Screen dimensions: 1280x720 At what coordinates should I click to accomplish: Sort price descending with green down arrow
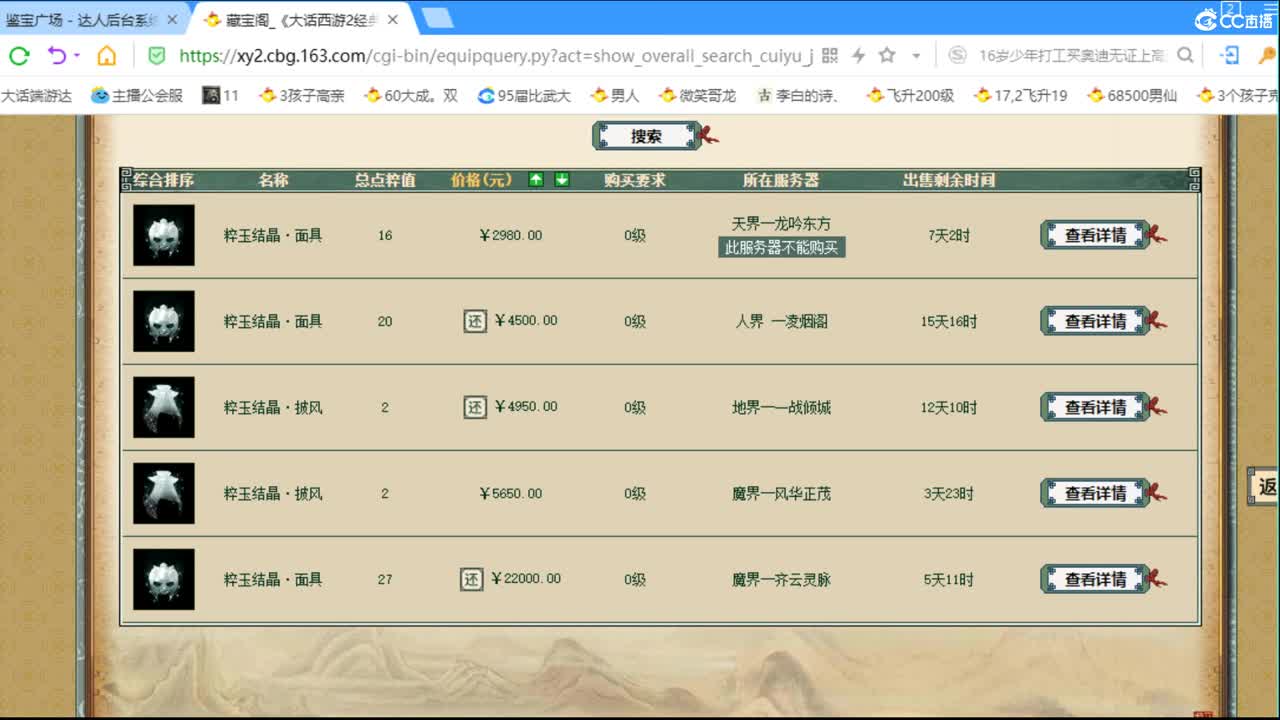tap(562, 180)
